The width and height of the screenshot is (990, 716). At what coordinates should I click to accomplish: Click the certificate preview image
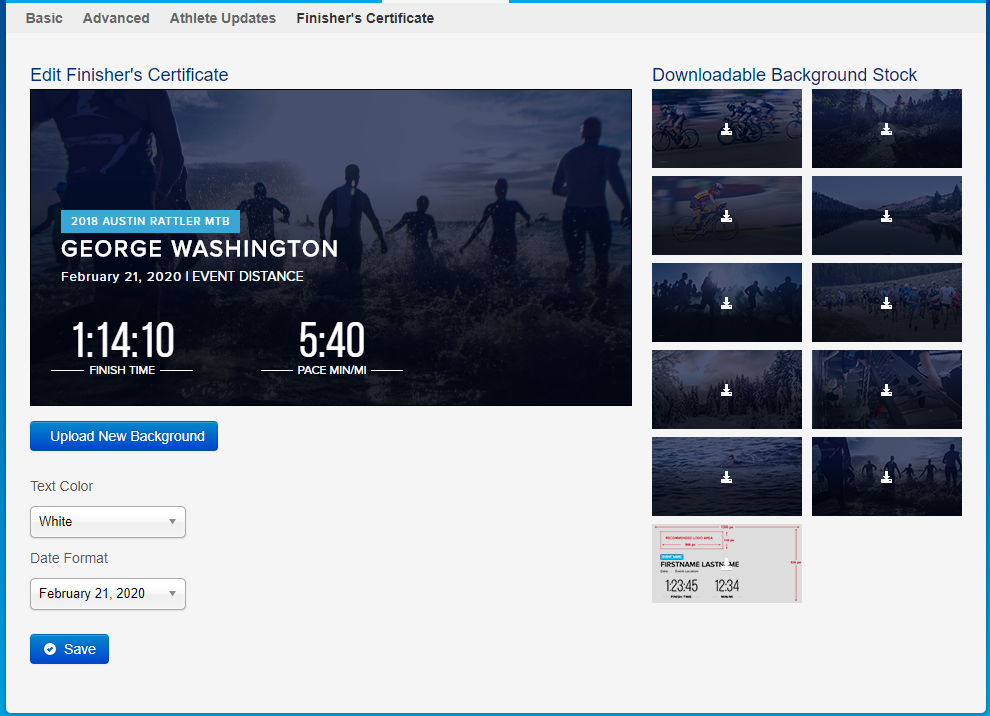tap(330, 247)
